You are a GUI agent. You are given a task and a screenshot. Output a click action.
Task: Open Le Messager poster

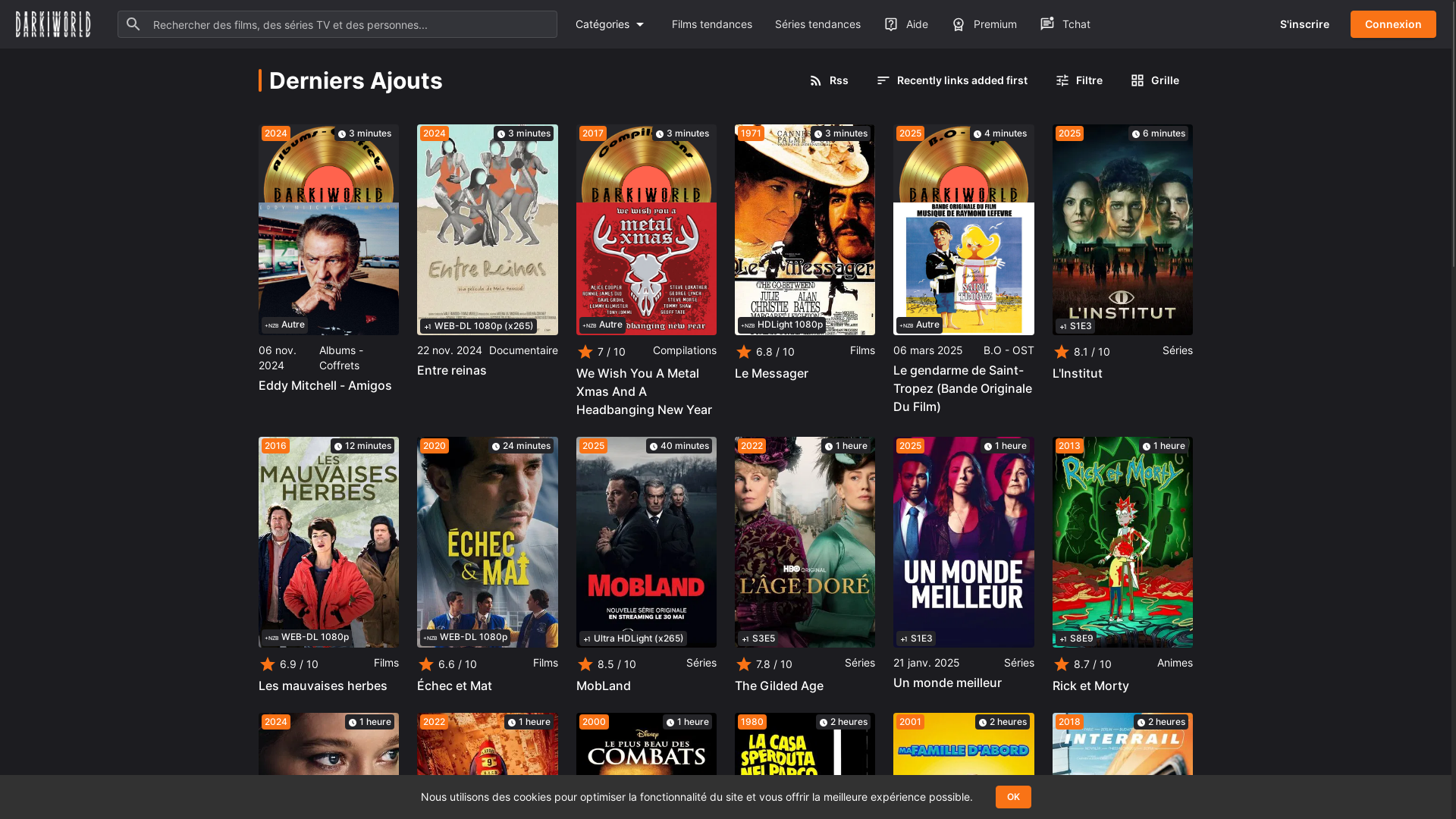point(805,230)
